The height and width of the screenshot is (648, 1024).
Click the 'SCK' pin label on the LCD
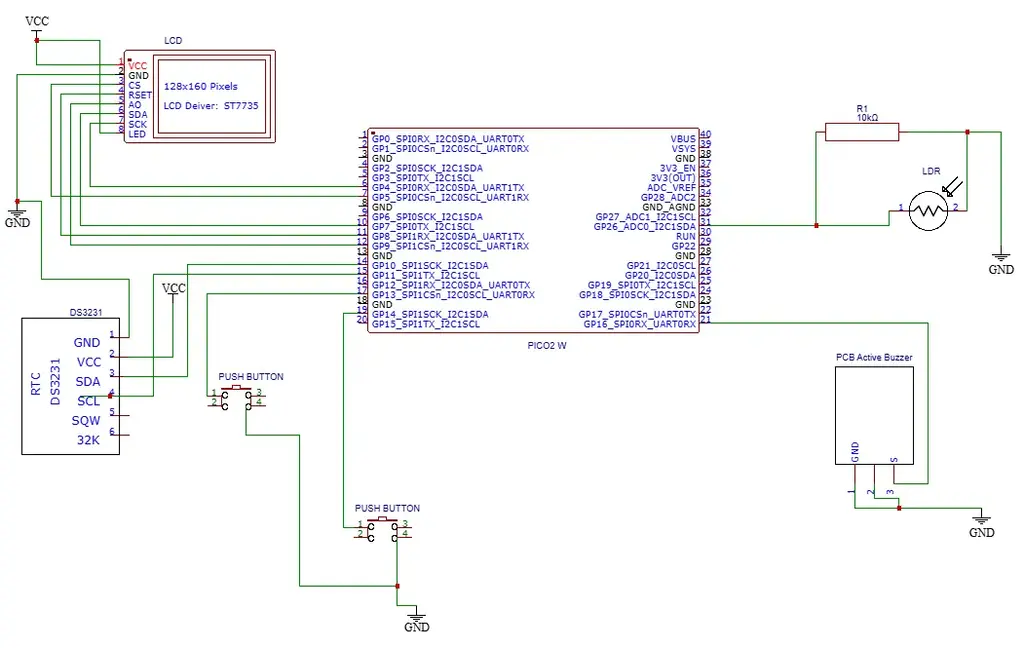137,124
